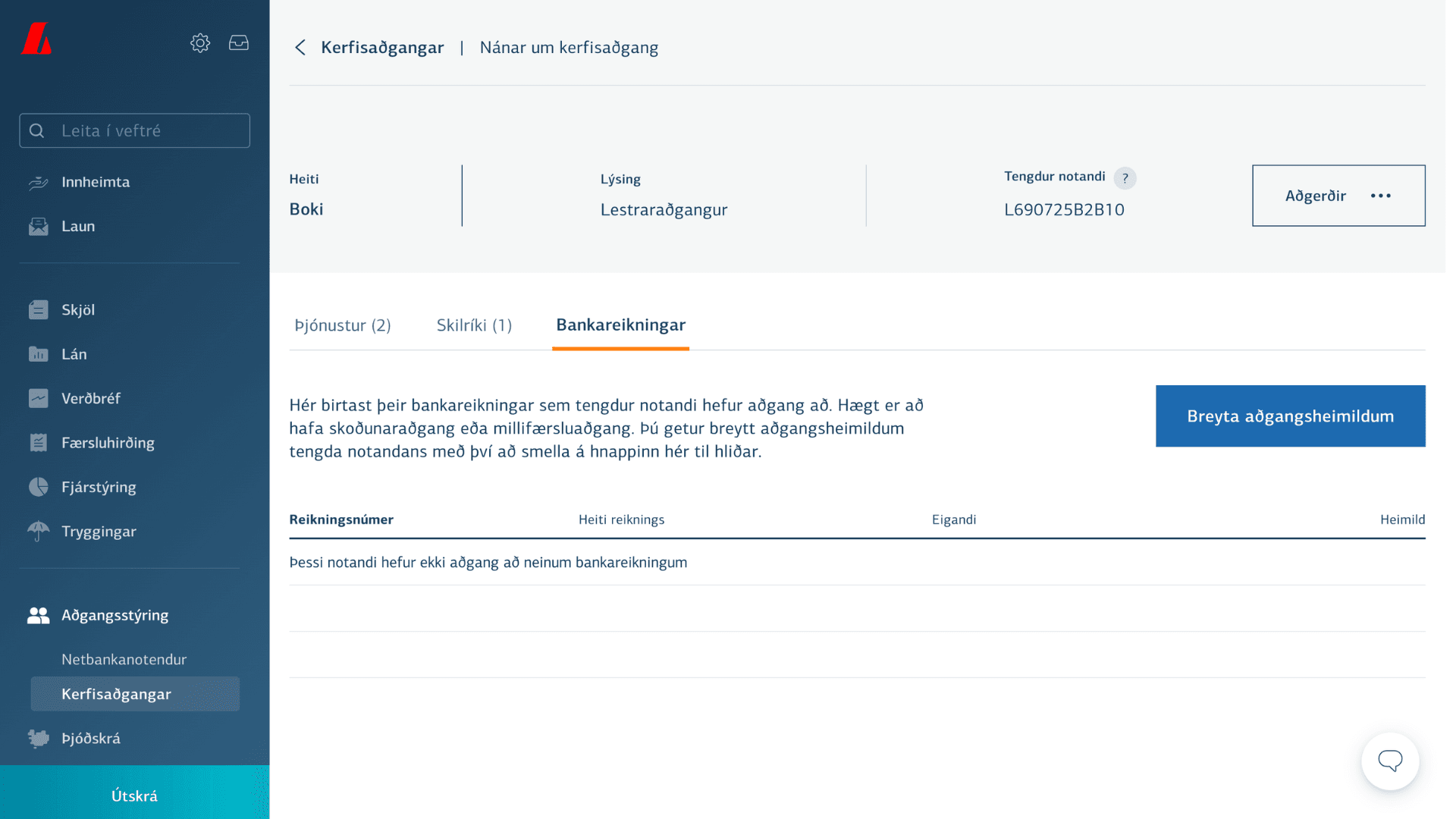This screenshot has height=819, width=1456.
Task: Select Kerfisaðgangar submenu item
Action: (x=135, y=695)
